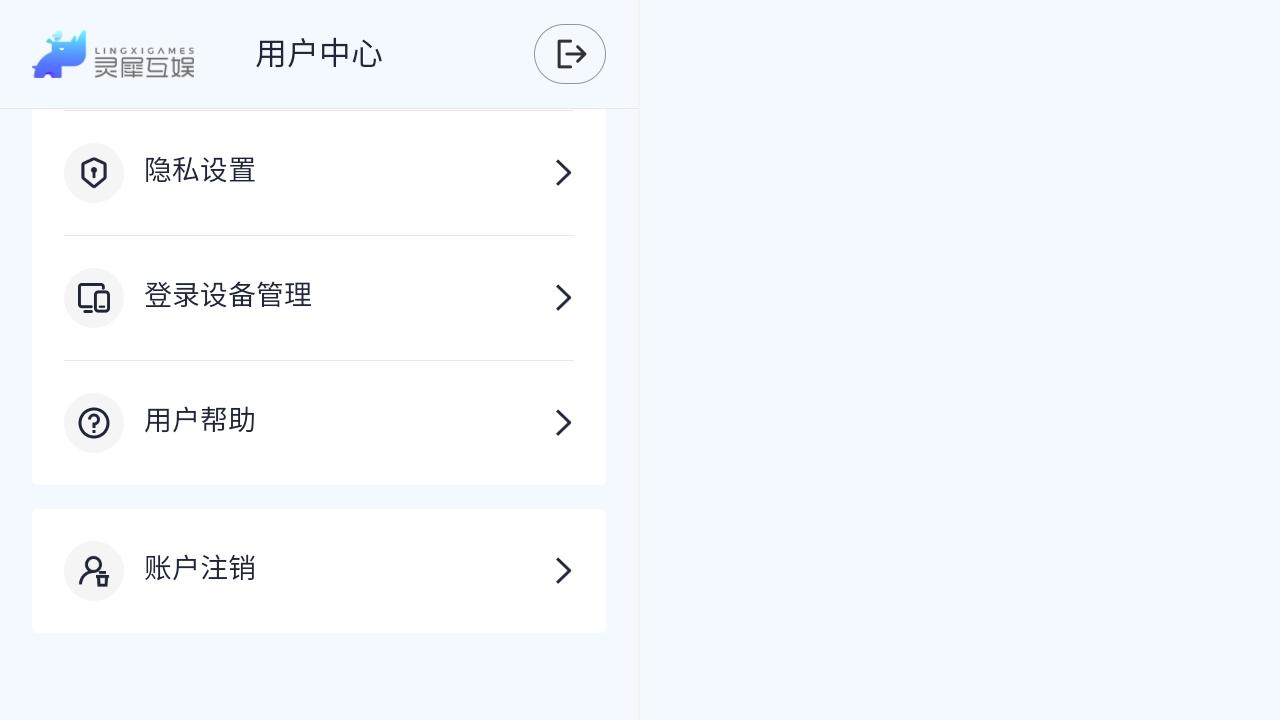Expand the 隐私设置 row chevron
Screen dimensions: 1280x720
(x=564, y=172)
